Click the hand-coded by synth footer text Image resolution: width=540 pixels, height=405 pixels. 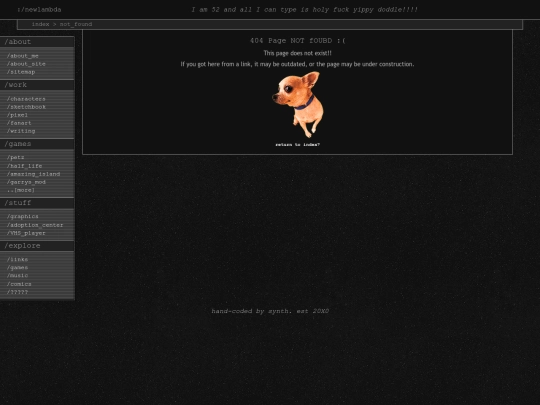tap(270, 311)
